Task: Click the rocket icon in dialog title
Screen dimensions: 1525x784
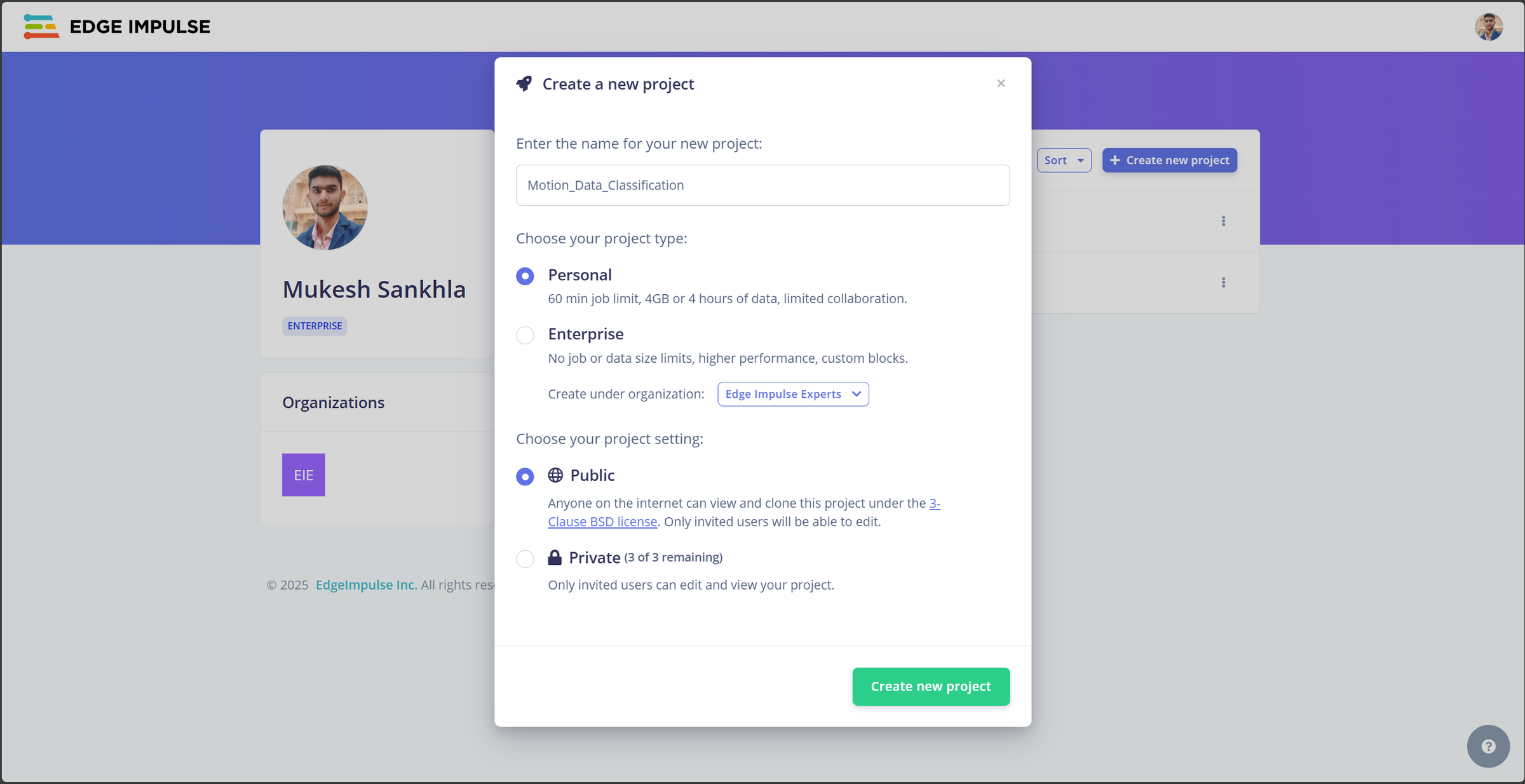Action: click(x=524, y=84)
